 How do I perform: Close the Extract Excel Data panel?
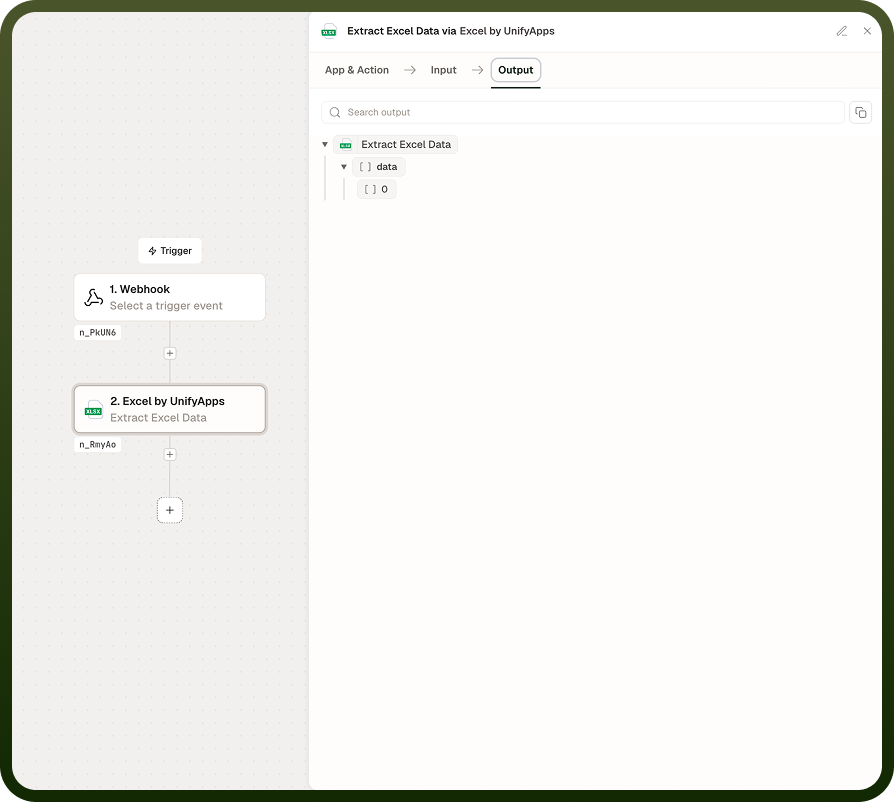pos(867,31)
